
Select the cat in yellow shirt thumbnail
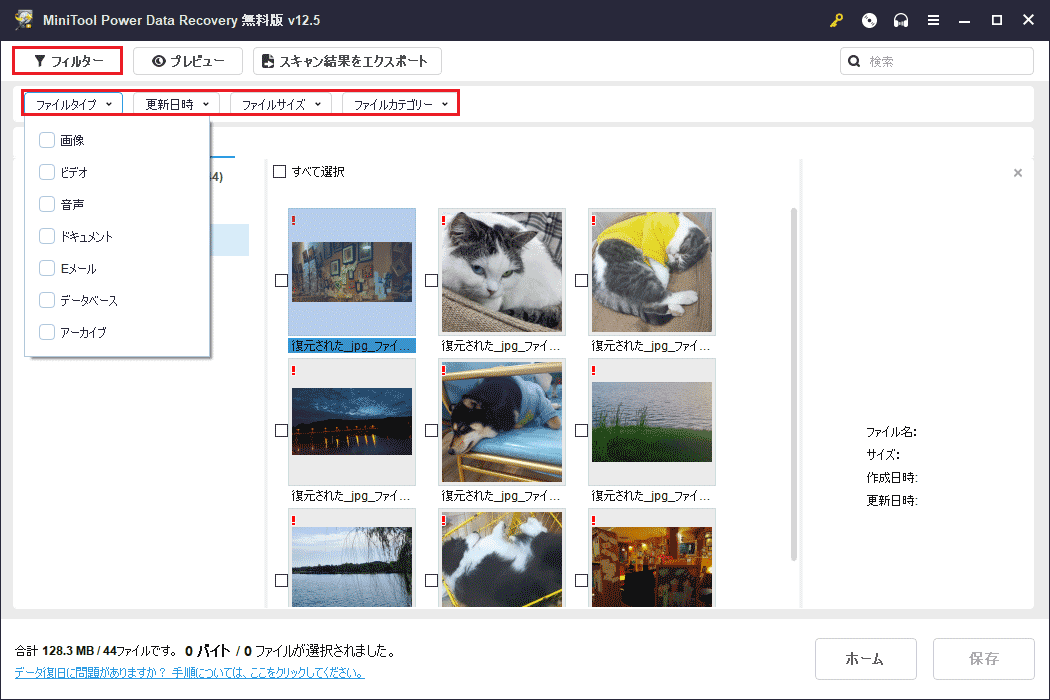pyautogui.click(x=652, y=272)
